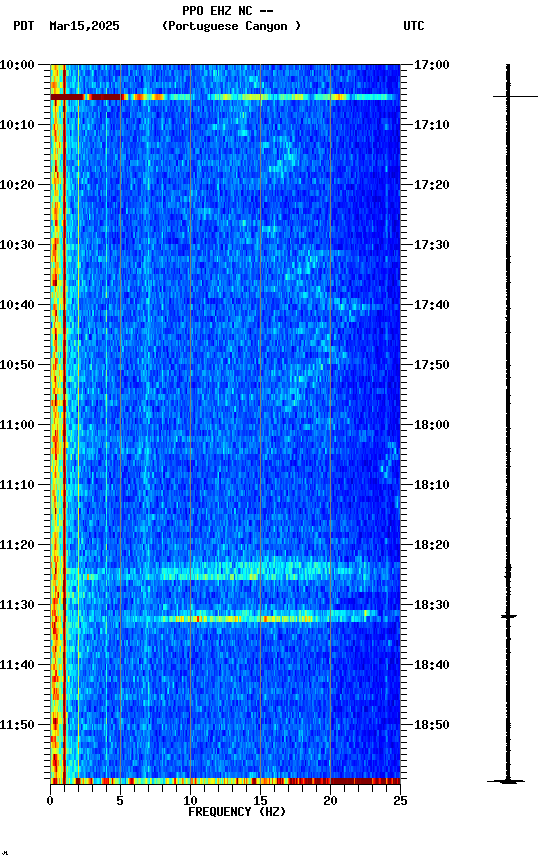Click the seismogram spike near 18:32 UTC
552x864 pixels.
tap(508, 616)
